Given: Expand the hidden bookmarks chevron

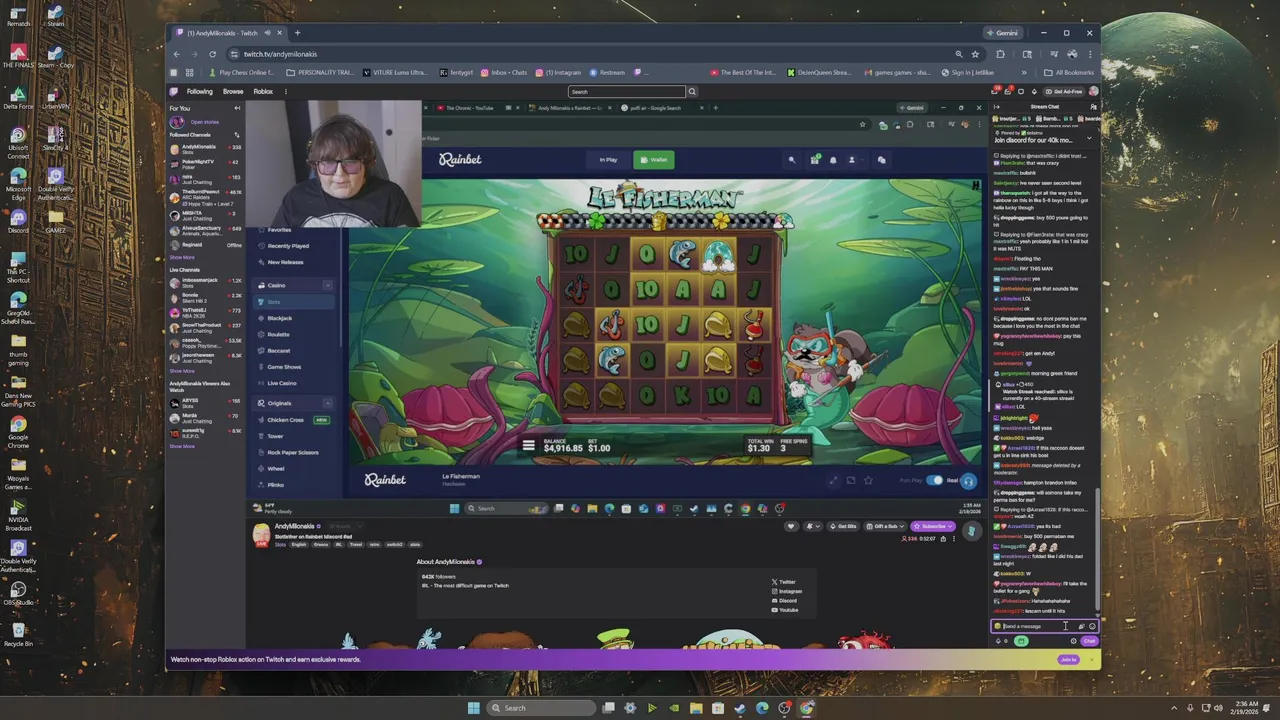Looking at the screenshot, I should [x=1023, y=72].
